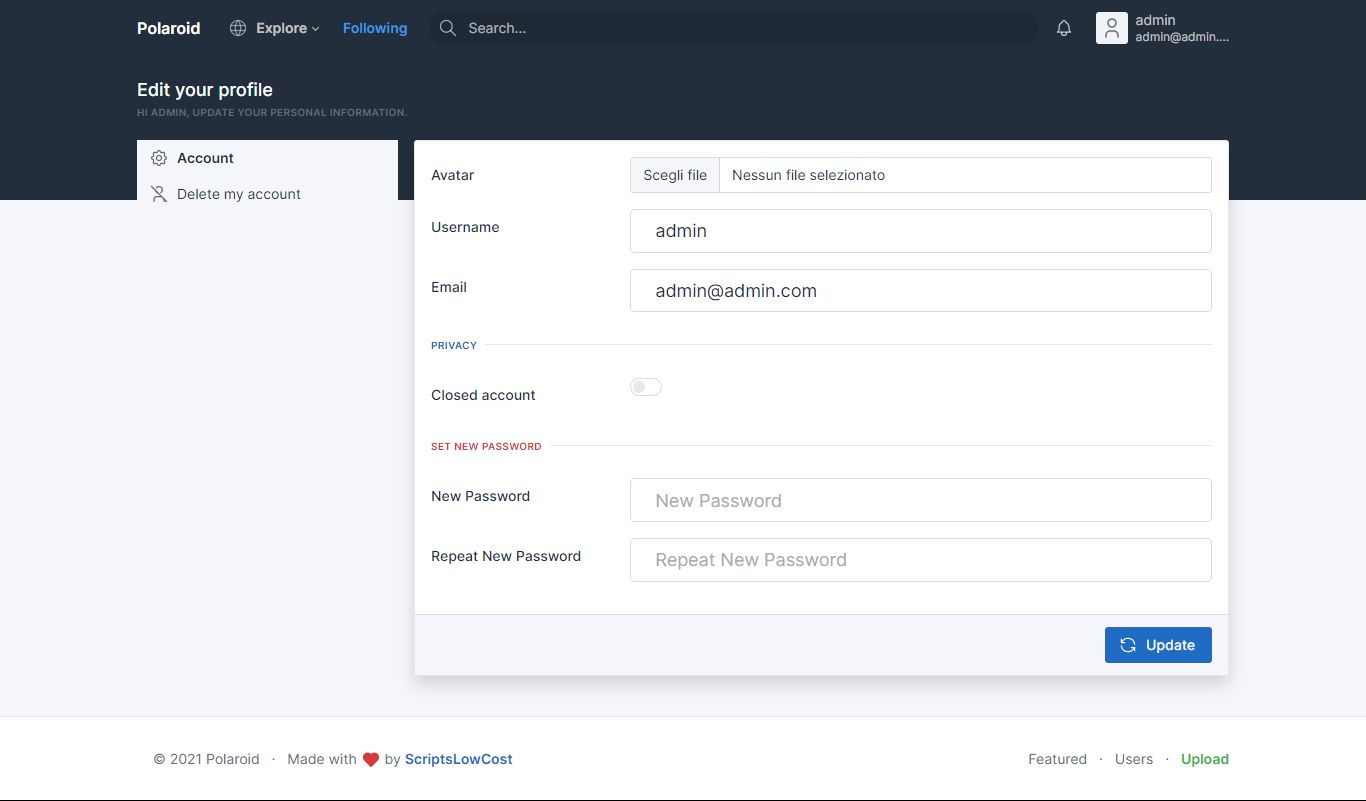Click the Upload link in footer
The height and width of the screenshot is (801, 1366).
click(x=1204, y=759)
